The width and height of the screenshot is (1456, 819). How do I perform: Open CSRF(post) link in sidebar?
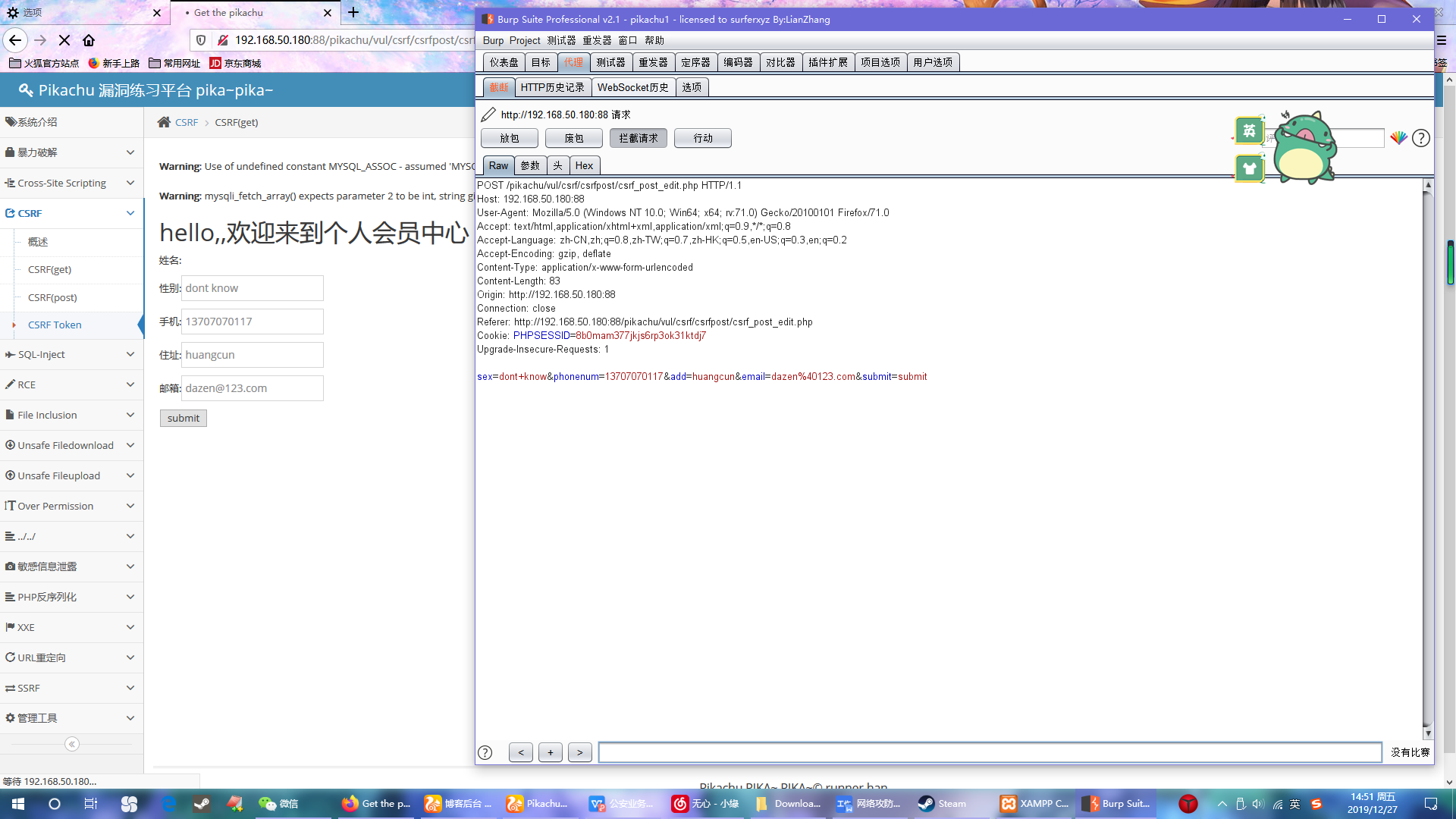click(x=52, y=297)
